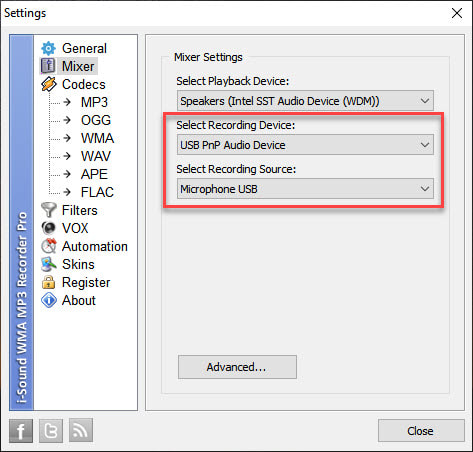Go to the VOX settings page
Screen dimensions: 473x452
pyautogui.click(x=75, y=228)
